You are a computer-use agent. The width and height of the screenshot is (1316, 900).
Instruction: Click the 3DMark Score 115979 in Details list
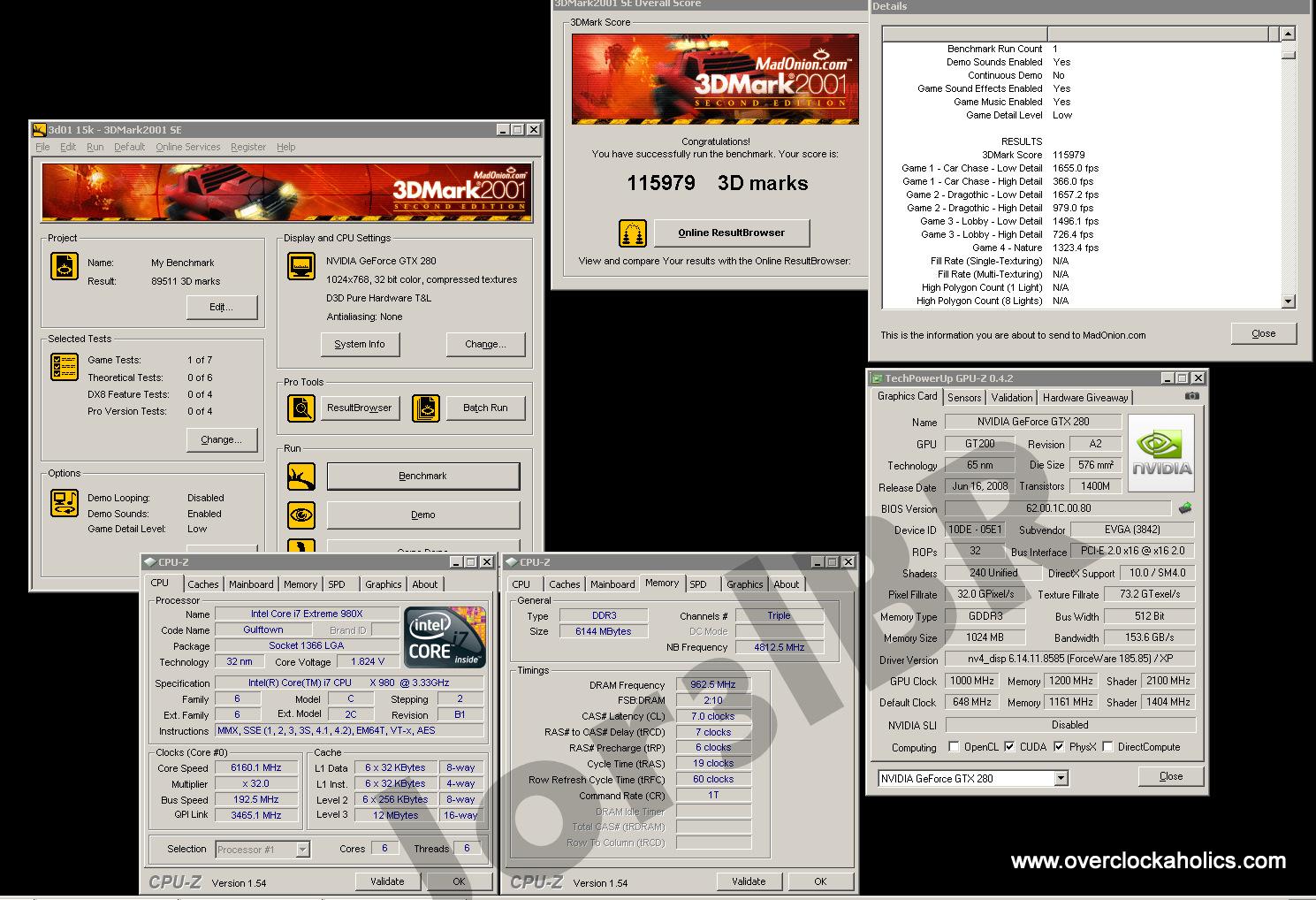point(1069,155)
